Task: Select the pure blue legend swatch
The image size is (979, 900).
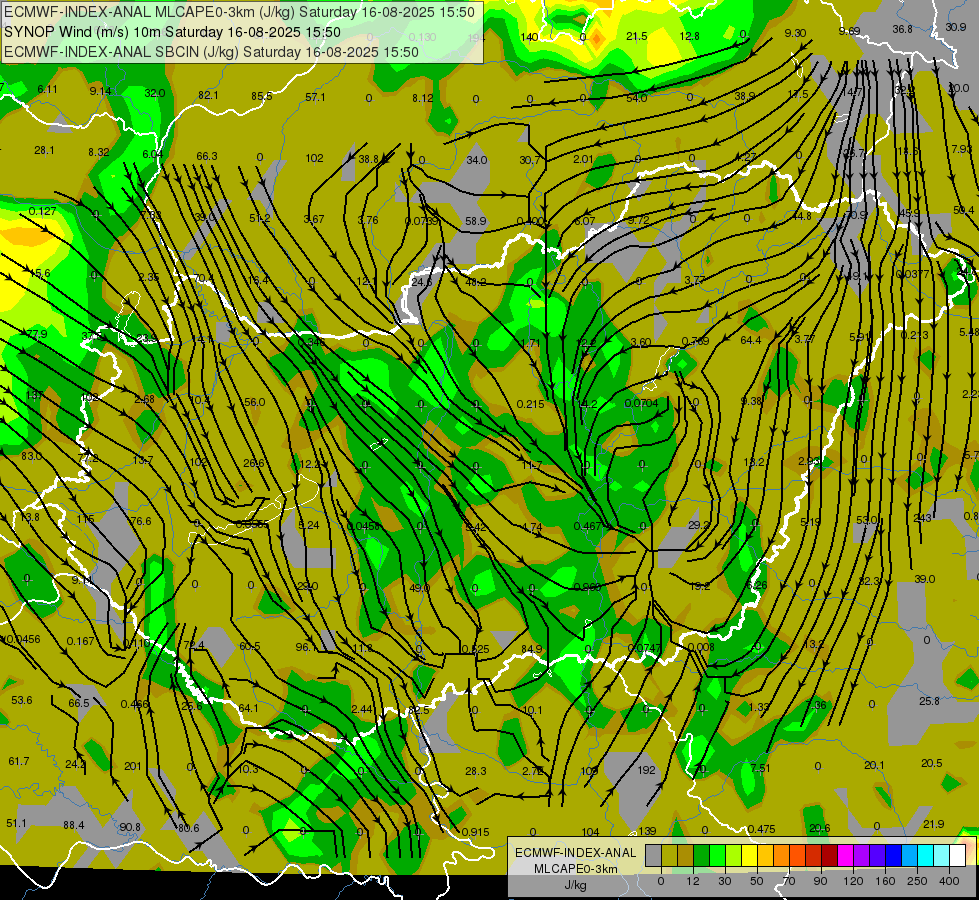Action: pos(893,855)
